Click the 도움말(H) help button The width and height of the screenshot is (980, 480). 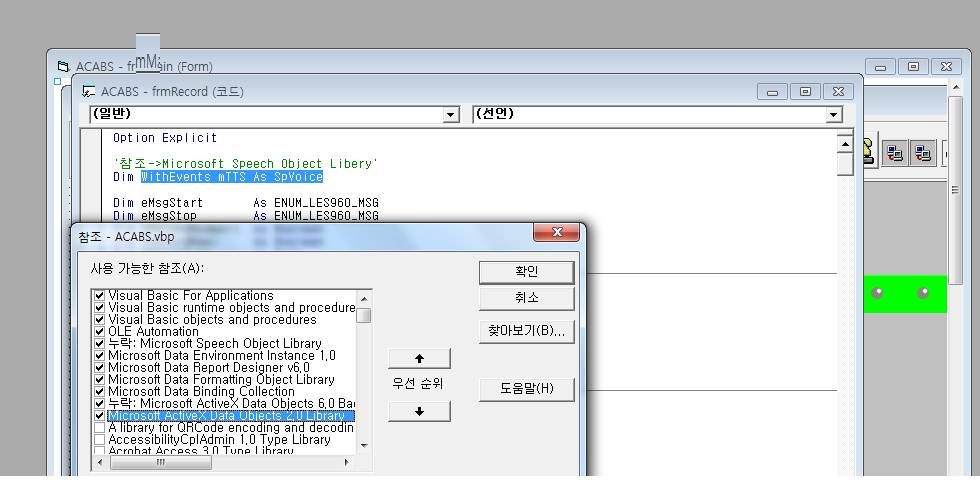pos(526,389)
